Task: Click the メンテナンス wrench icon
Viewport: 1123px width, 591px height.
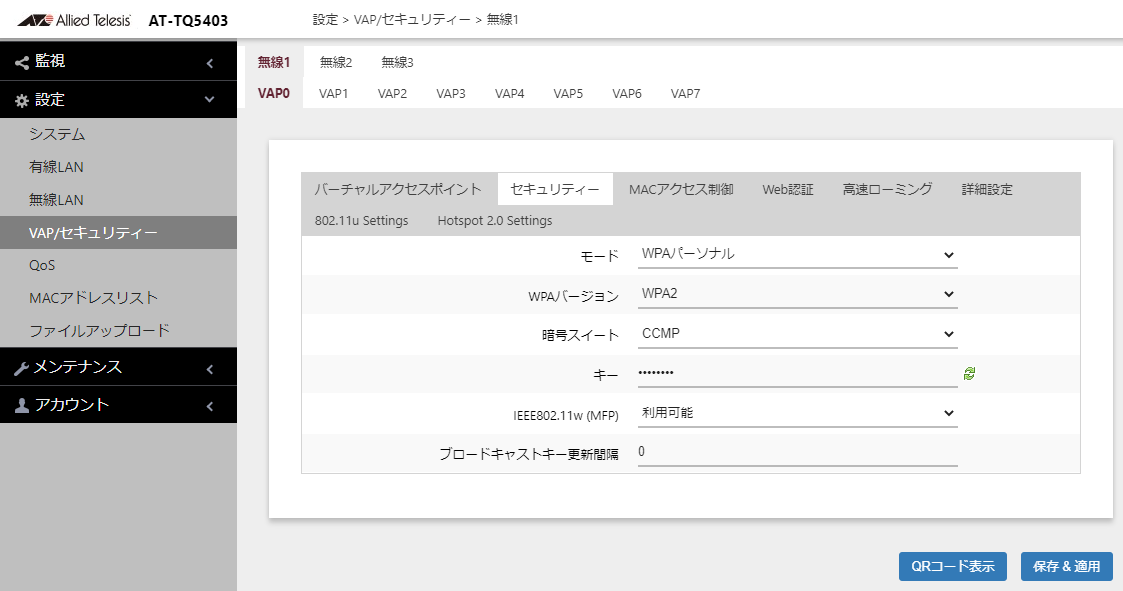Action: pyautogui.click(x=21, y=368)
